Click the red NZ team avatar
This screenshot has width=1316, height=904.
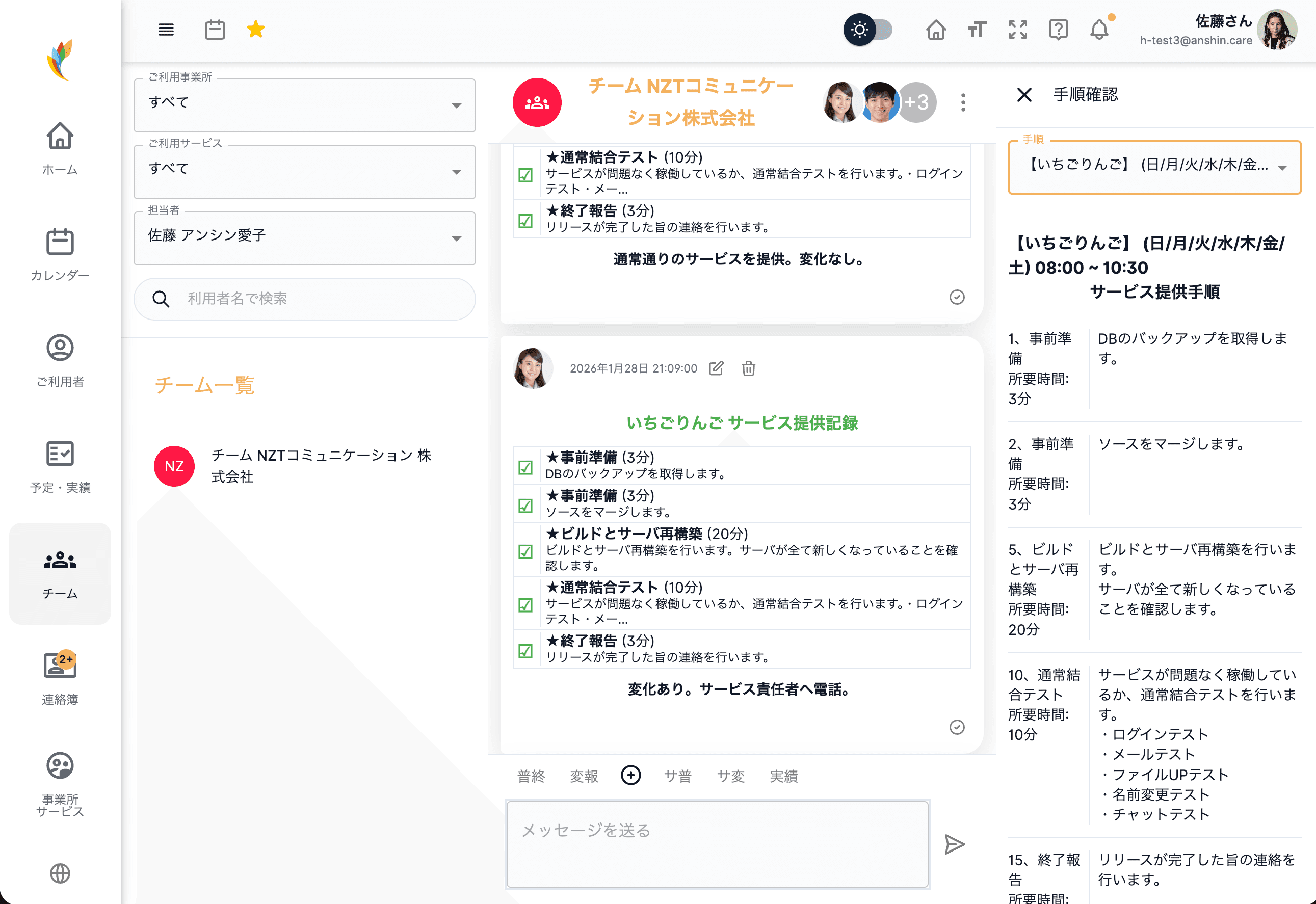coord(174,466)
